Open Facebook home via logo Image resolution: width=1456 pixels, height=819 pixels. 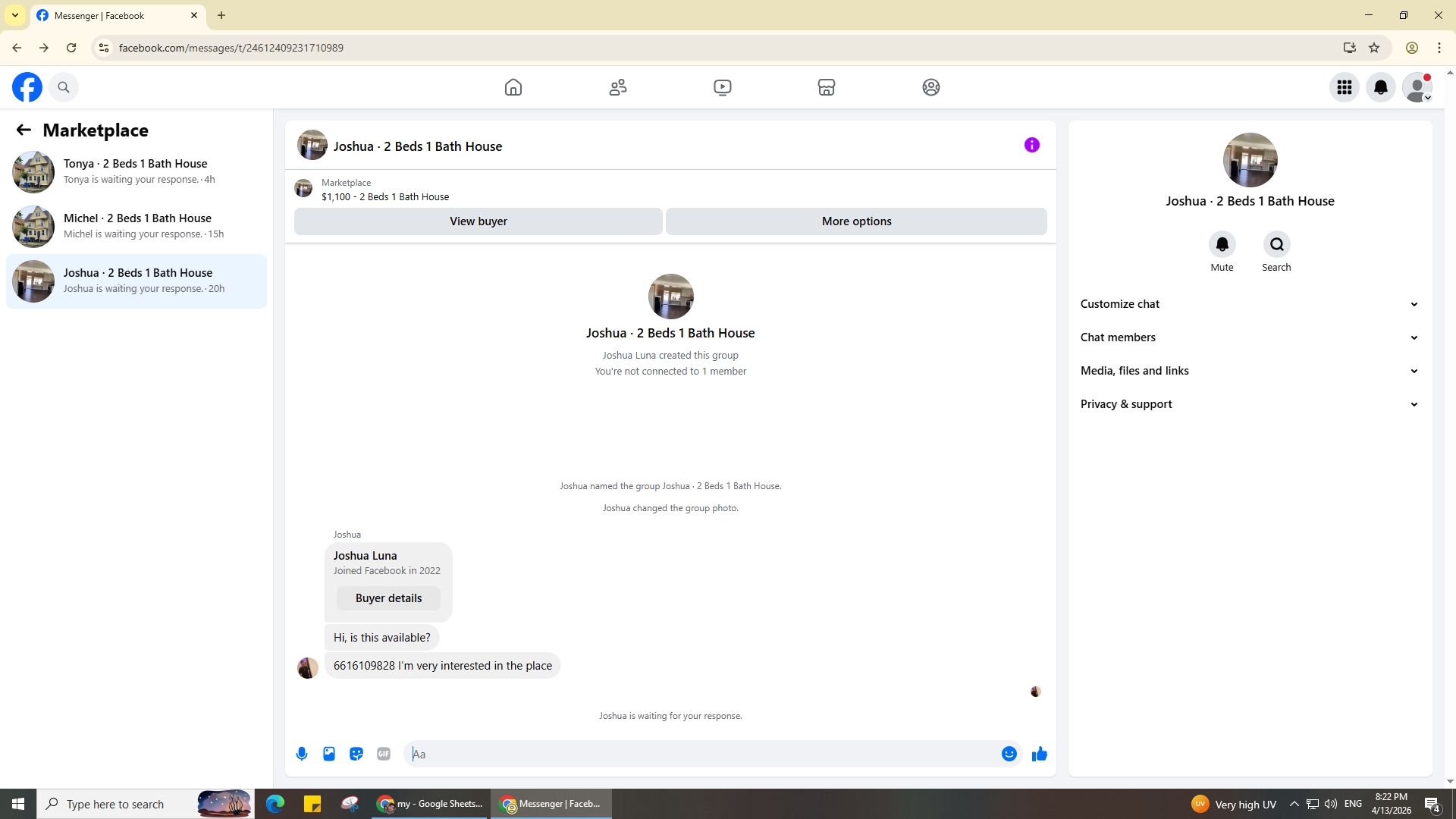(x=27, y=87)
